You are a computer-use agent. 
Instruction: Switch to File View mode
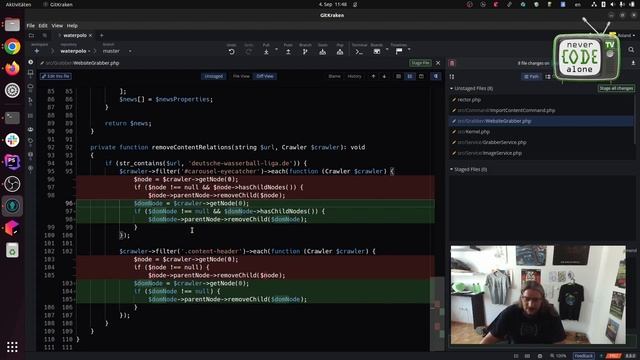coord(241,76)
